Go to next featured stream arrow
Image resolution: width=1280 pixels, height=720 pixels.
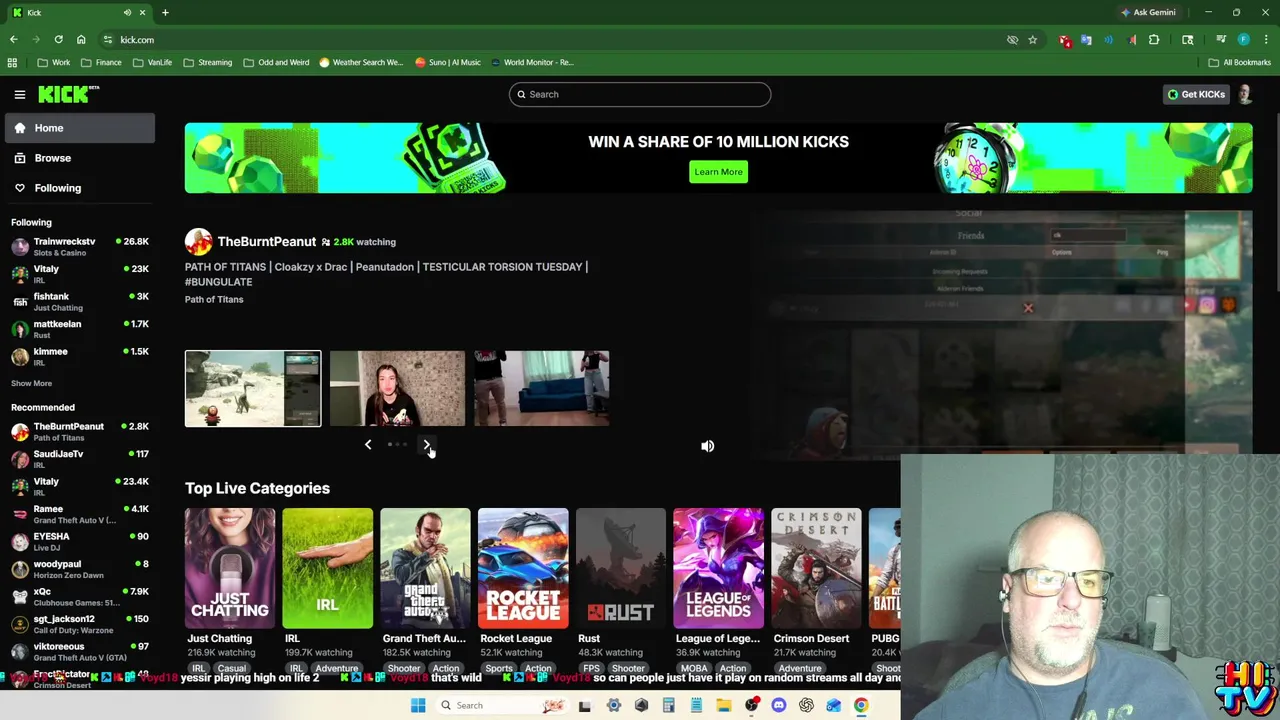[427, 444]
